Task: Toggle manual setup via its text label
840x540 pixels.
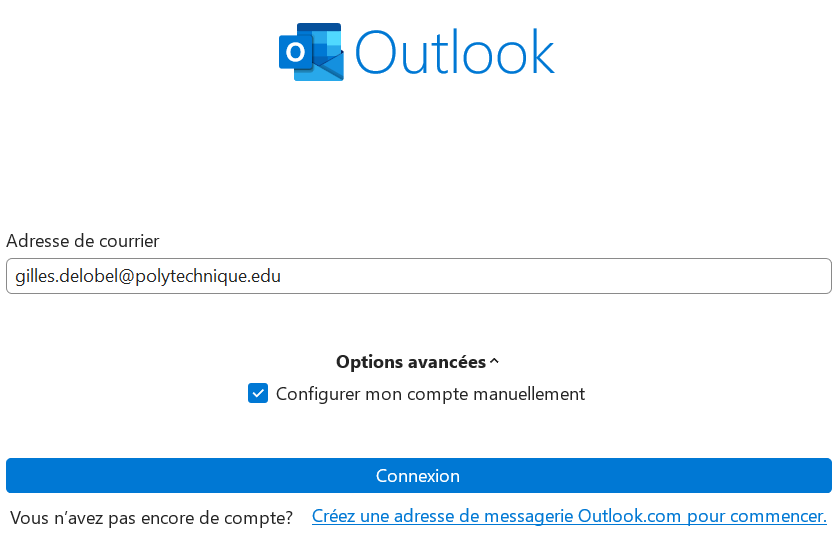Action: click(x=430, y=394)
